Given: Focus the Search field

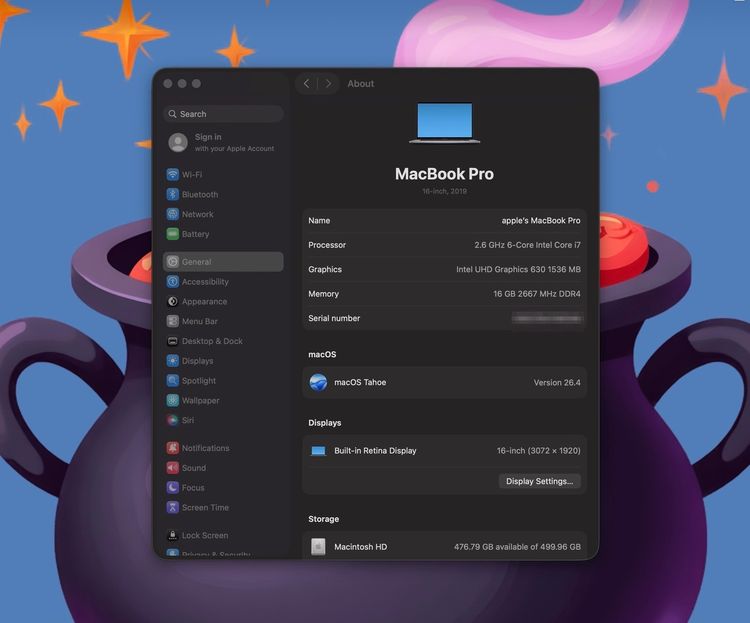Looking at the screenshot, I should click(x=223, y=114).
